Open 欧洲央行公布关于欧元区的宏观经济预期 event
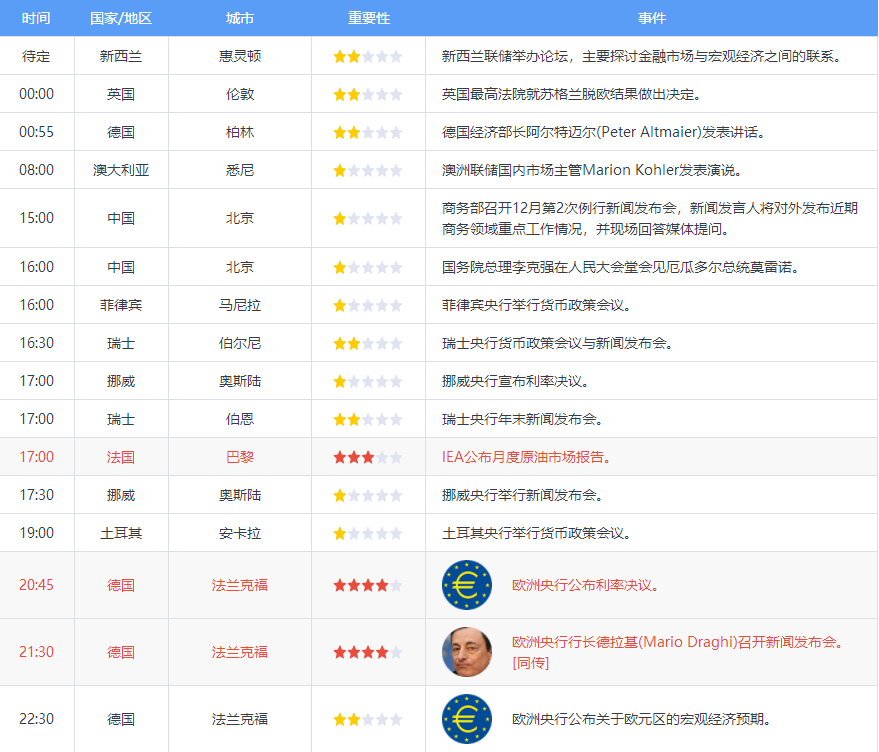 641,719
